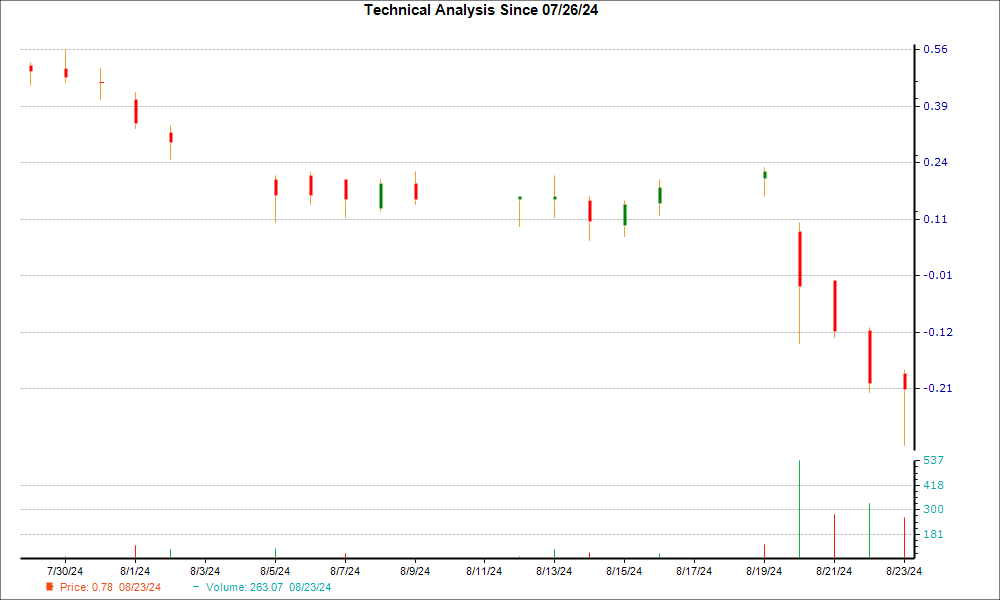Select the red candlestick on 8/22/24
Image resolution: width=1000 pixels, height=600 pixels.
tap(869, 356)
